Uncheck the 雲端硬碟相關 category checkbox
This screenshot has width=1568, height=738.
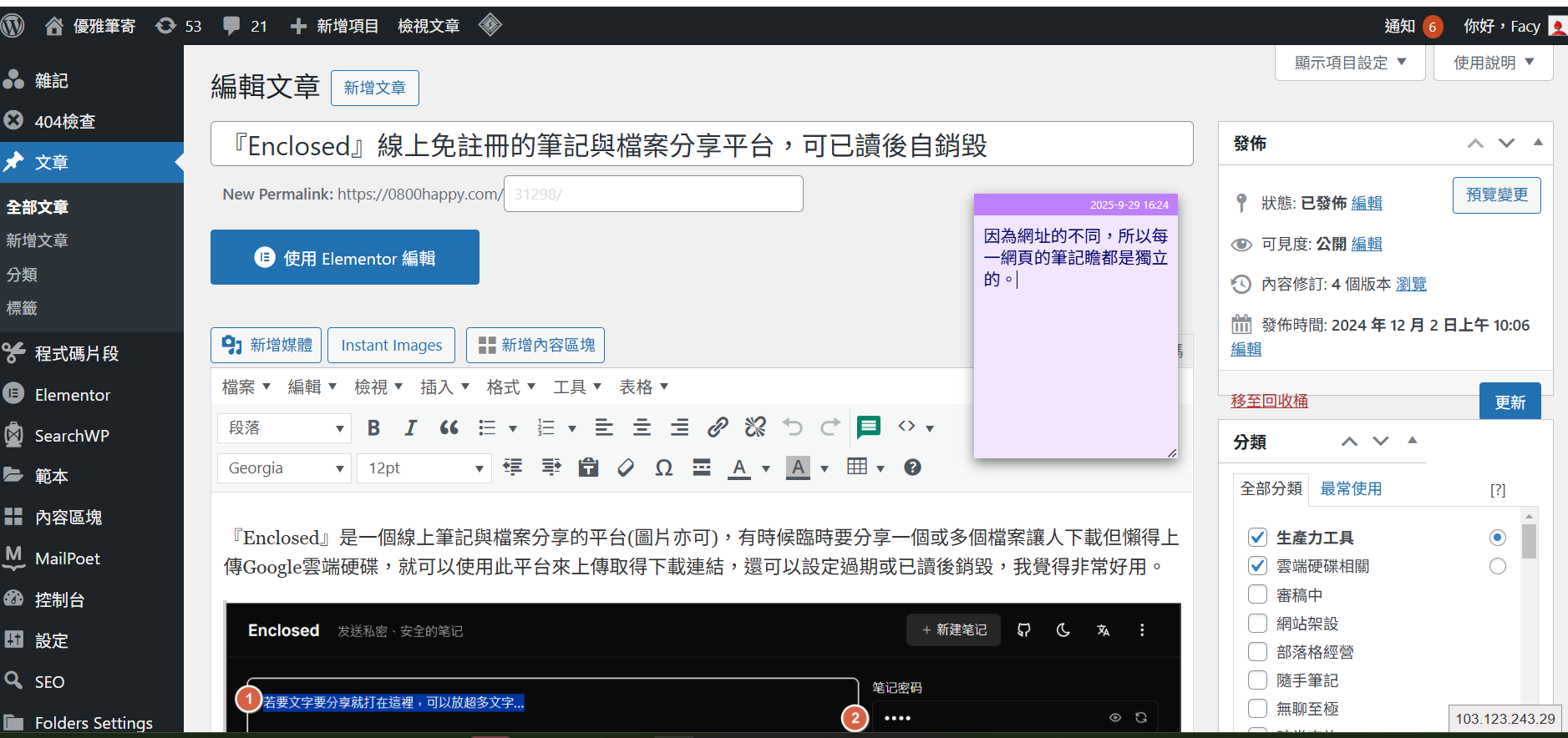click(x=1257, y=565)
